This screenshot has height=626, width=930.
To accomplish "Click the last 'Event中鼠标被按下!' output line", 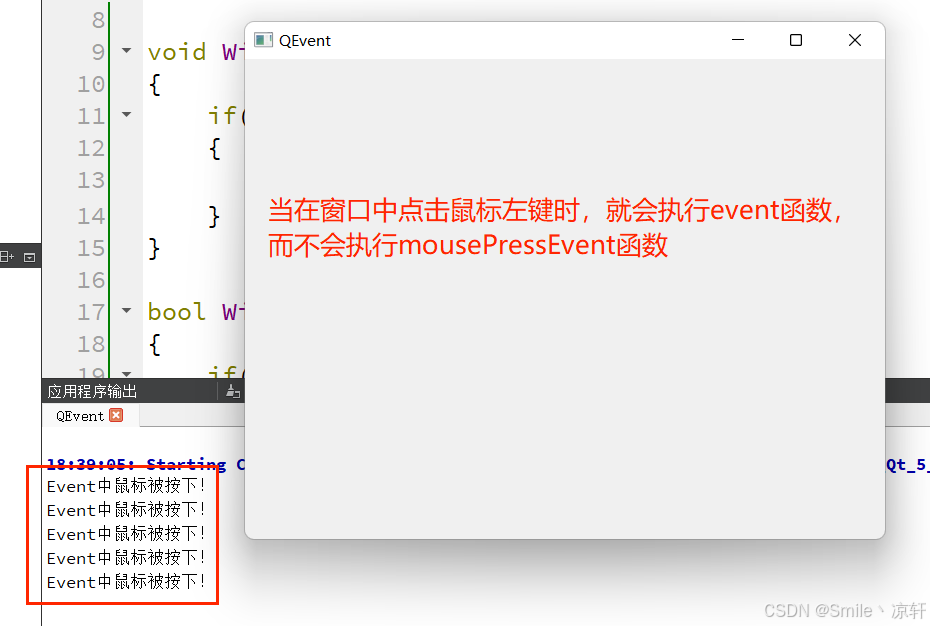I will tap(126, 581).
